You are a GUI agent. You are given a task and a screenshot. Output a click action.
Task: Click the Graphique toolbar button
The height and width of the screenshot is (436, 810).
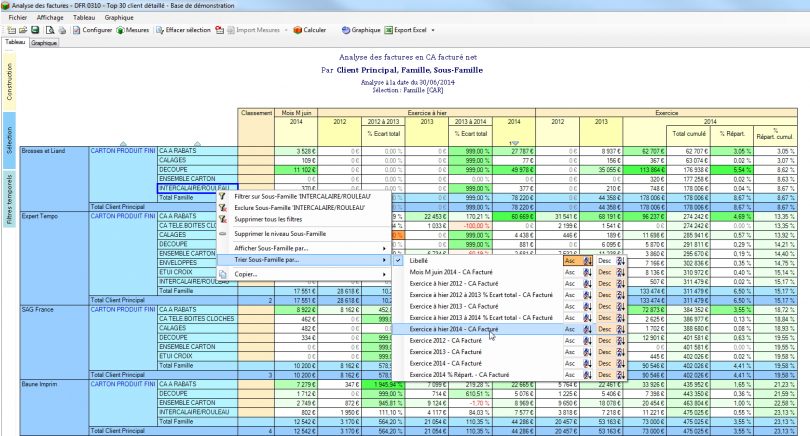click(x=361, y=30)
